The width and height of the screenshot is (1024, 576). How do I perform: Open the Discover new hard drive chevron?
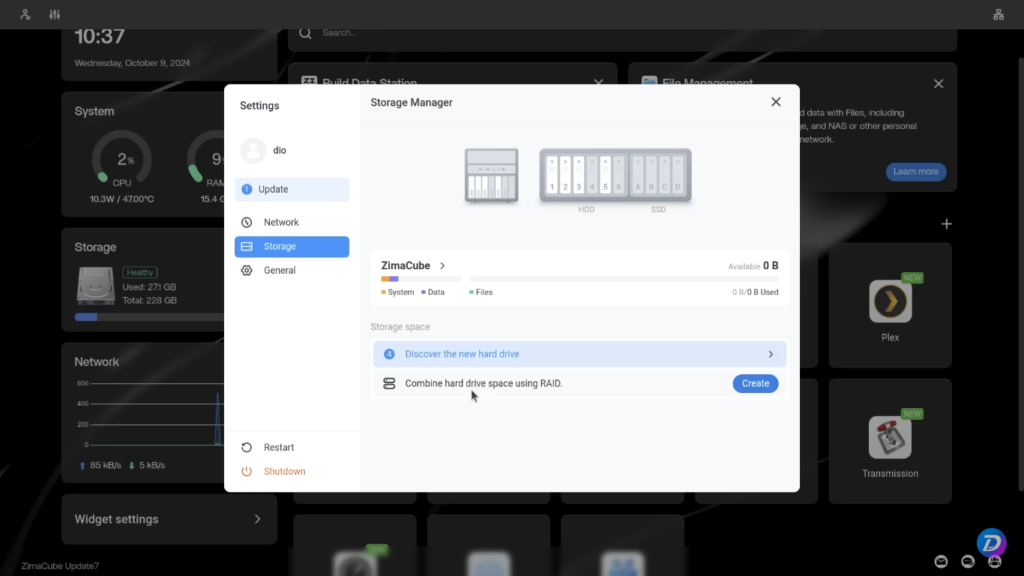coord(771,354)
